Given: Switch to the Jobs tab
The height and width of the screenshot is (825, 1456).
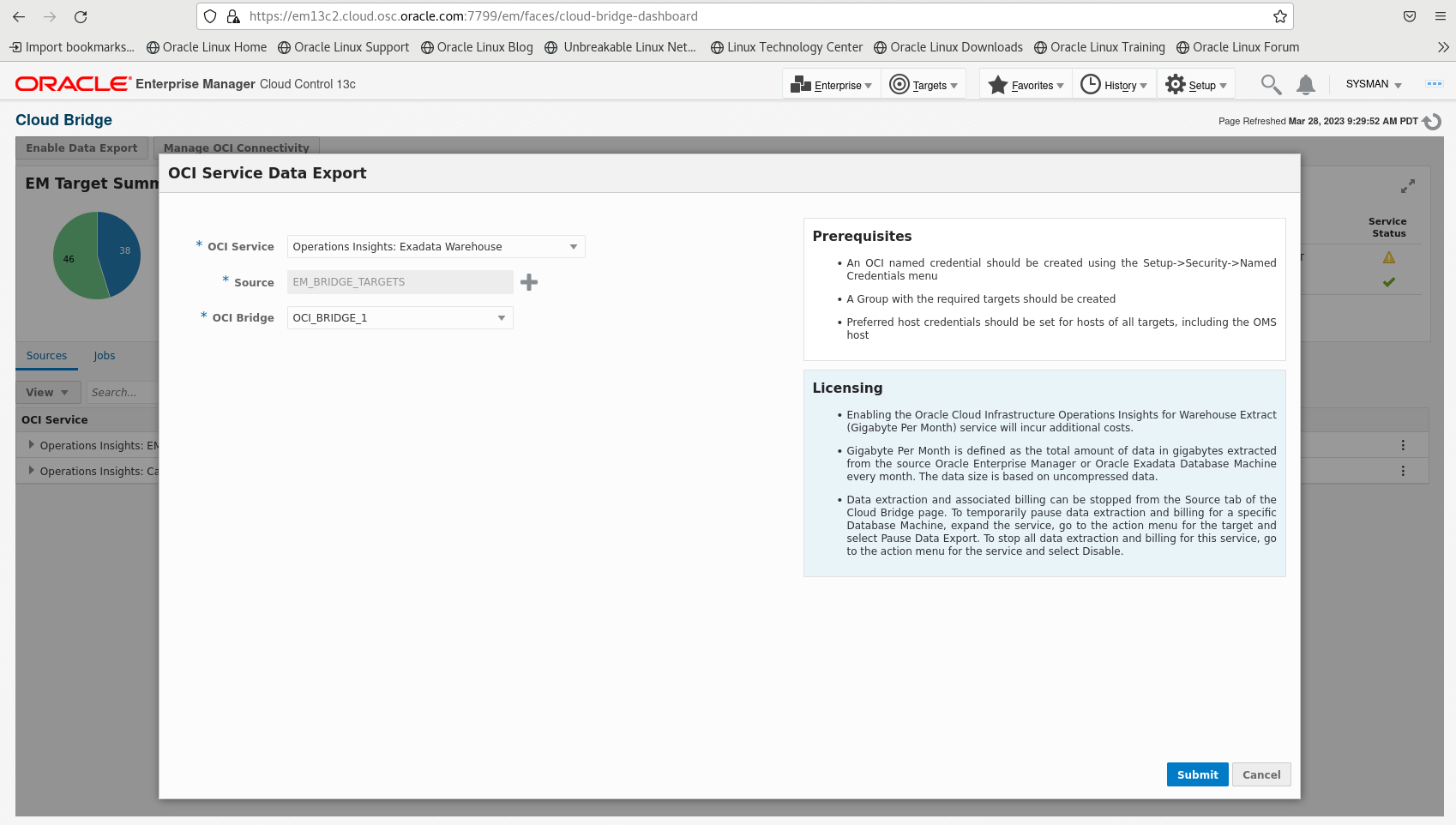Looking at the screenshot, I should (104, 356).
